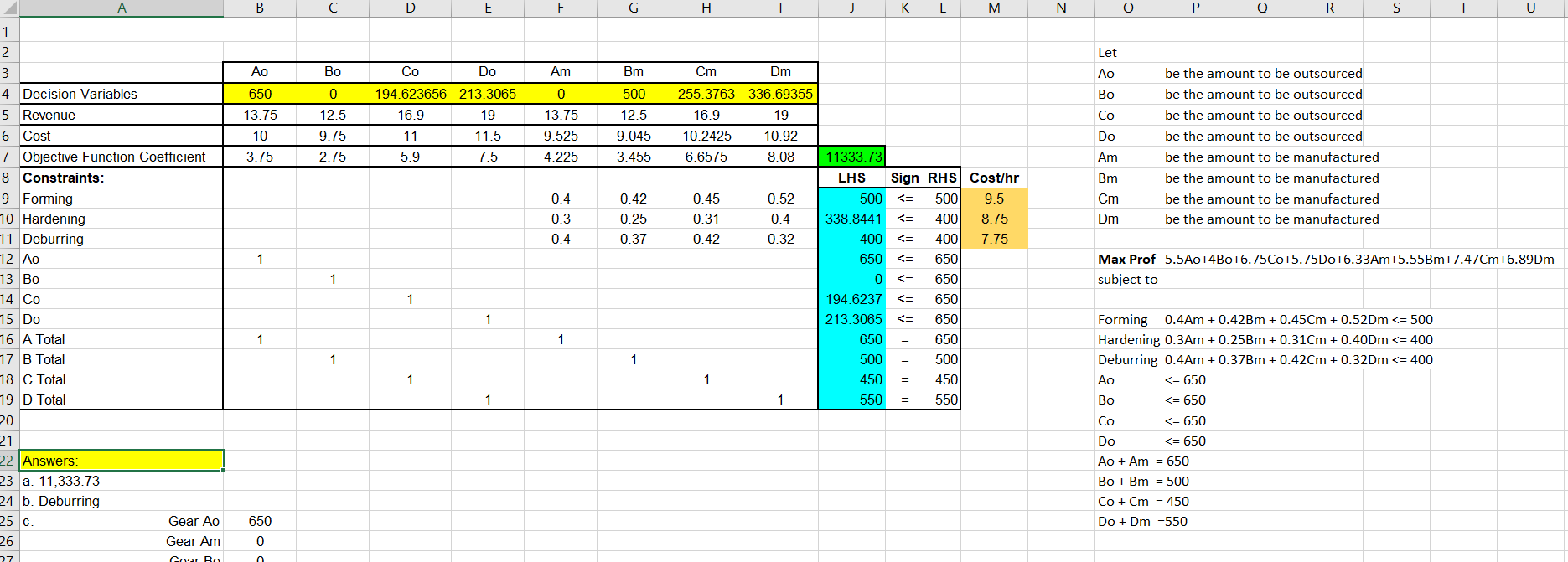
Task: Select Forming coefficient 0.52 for Dm
Action: pos(780,199)
